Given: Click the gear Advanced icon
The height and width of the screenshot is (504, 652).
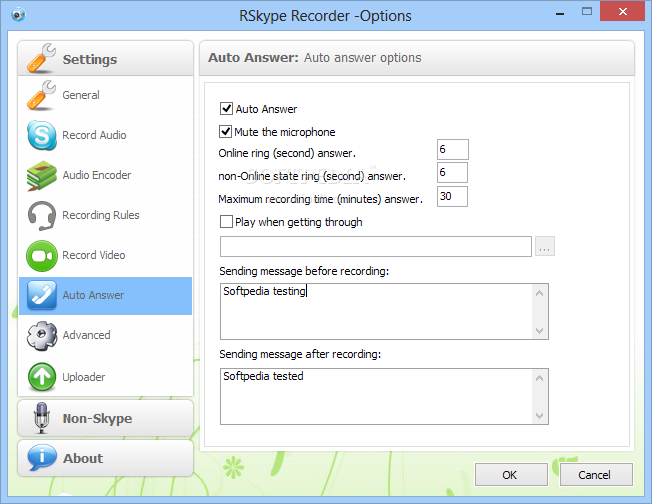Looking at the screenshot, I should [x=42, y=336].
